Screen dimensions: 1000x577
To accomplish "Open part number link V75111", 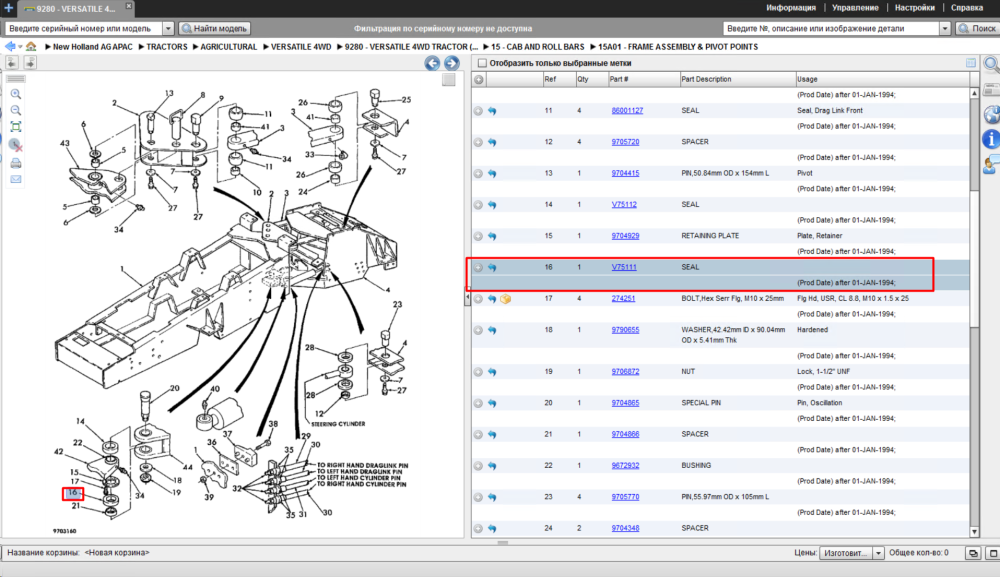I will 624,268.
